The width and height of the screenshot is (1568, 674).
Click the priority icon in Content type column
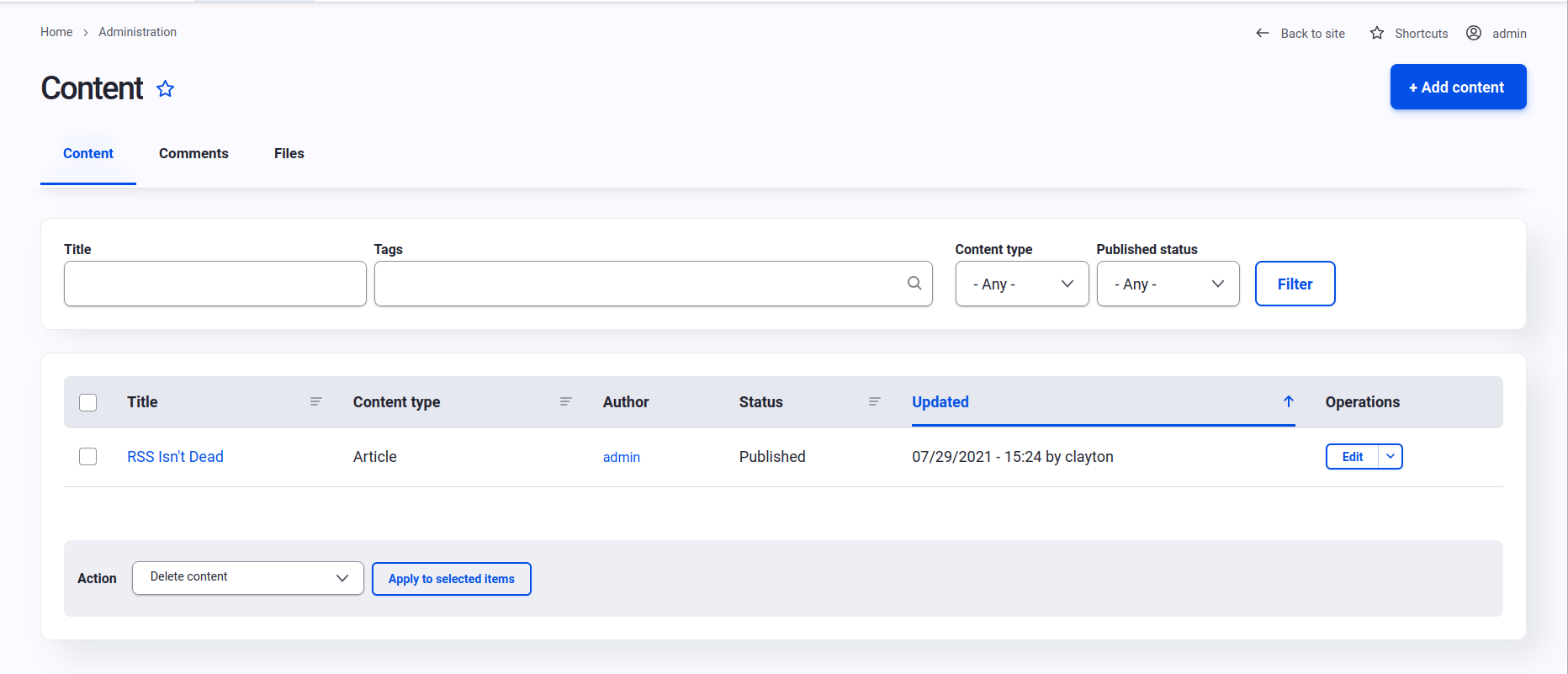point(565,402)
